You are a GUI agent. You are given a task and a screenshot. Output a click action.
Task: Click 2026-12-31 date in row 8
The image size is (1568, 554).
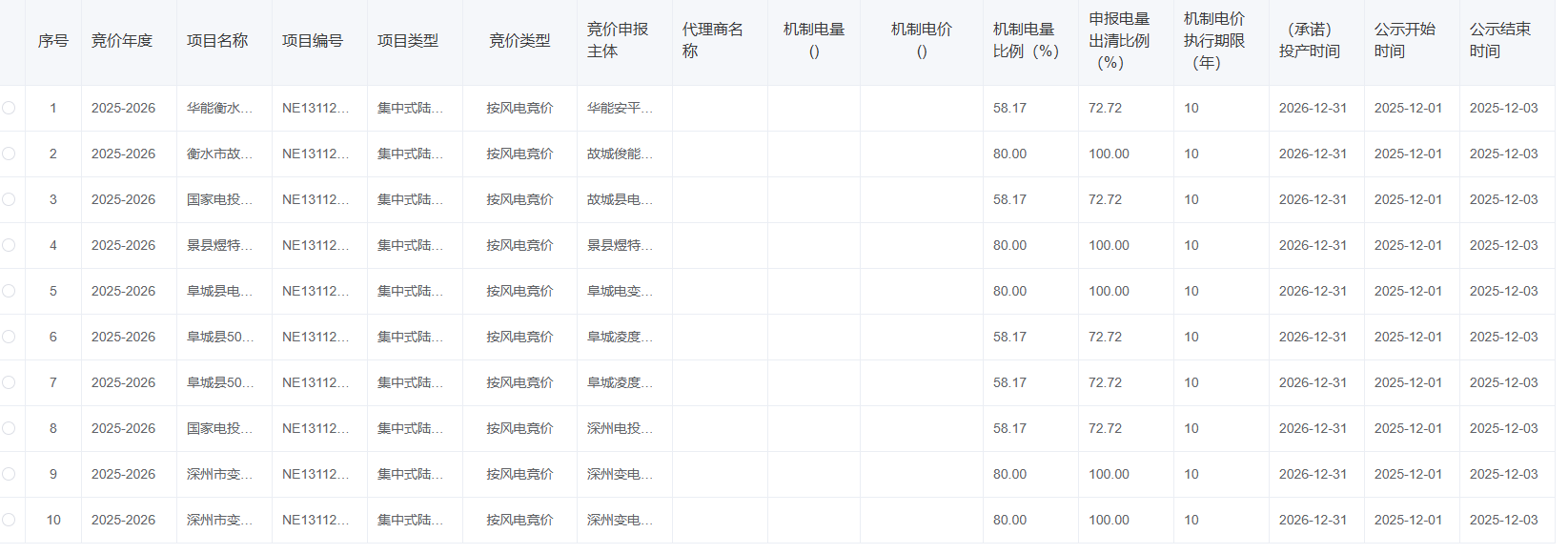1313,428
